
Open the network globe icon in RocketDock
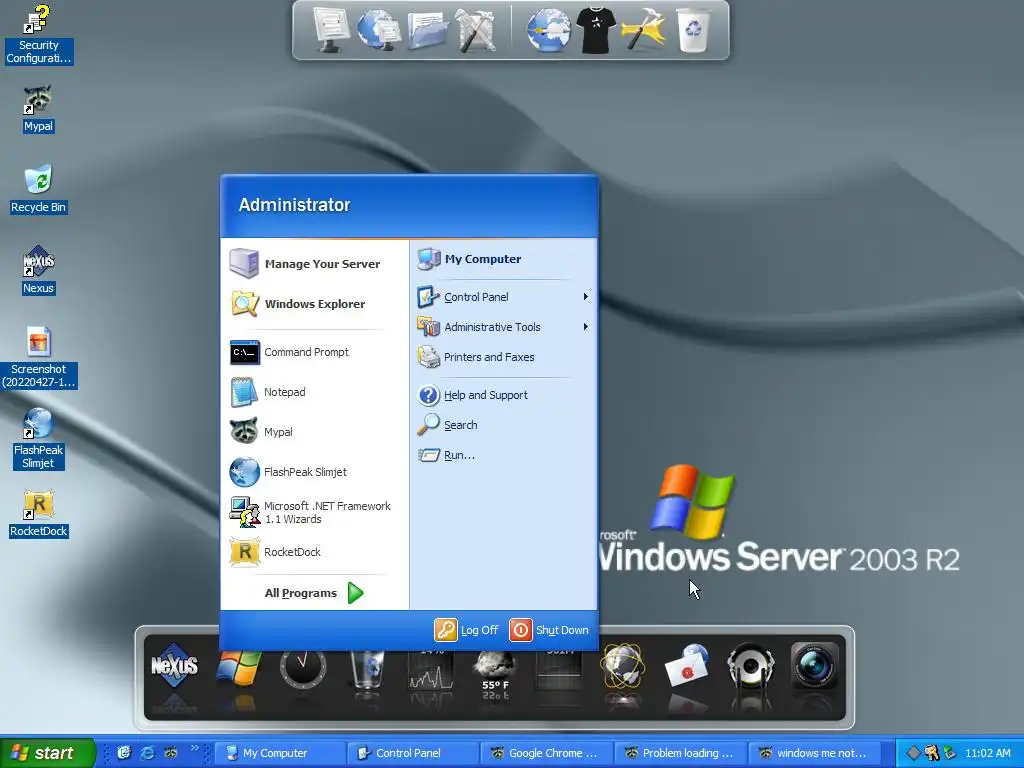coord(379,30)
